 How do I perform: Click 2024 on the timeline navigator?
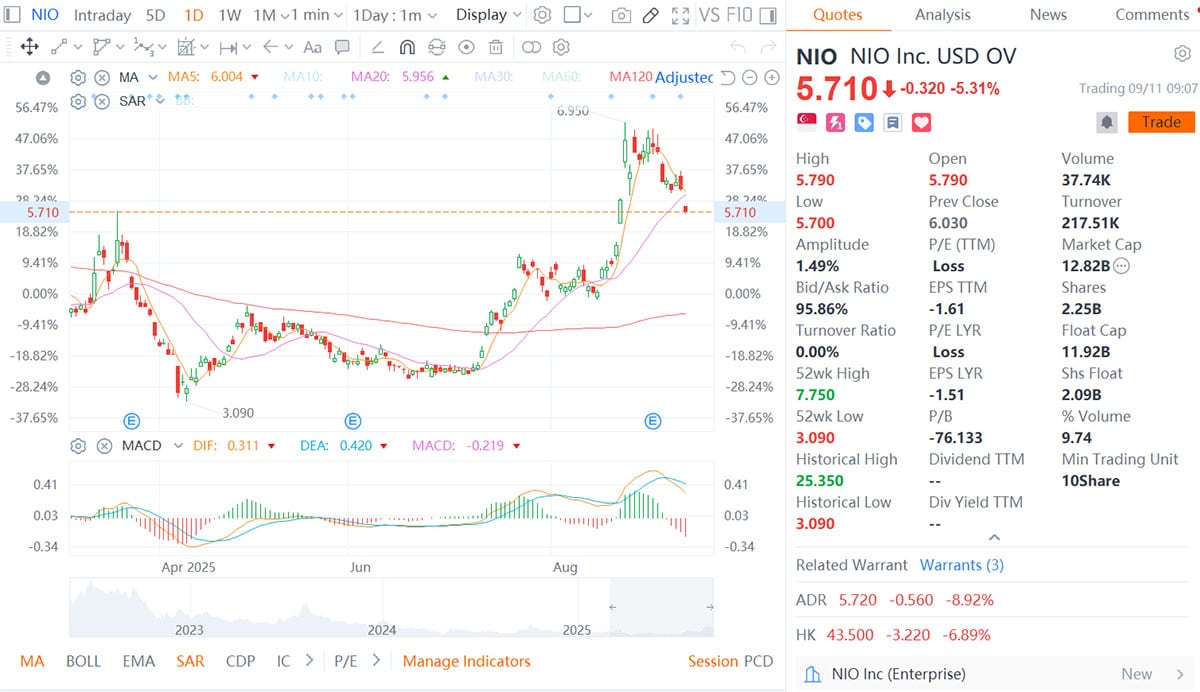coord(384,628)
